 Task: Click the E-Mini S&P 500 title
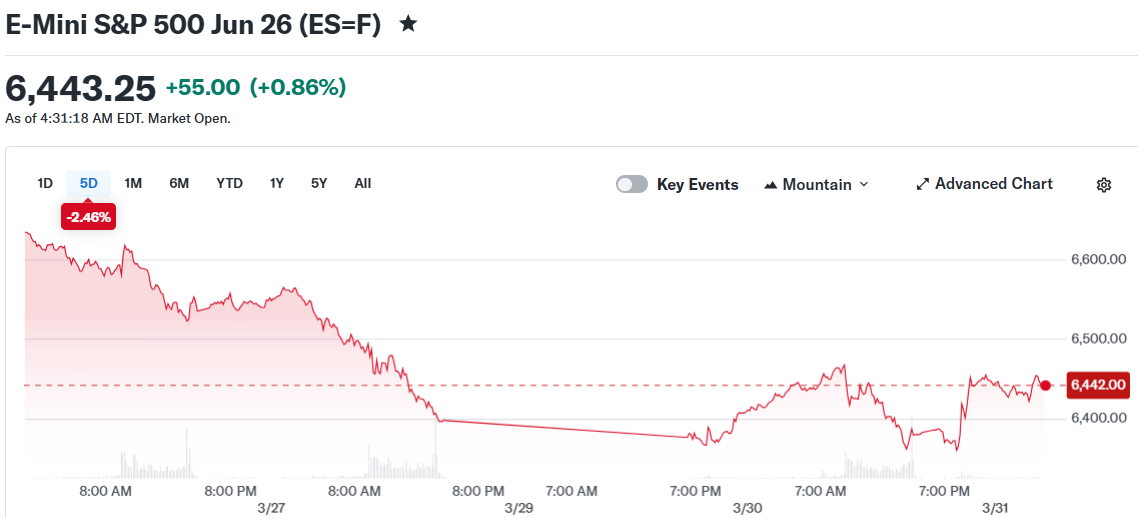(x=193, y=25)
